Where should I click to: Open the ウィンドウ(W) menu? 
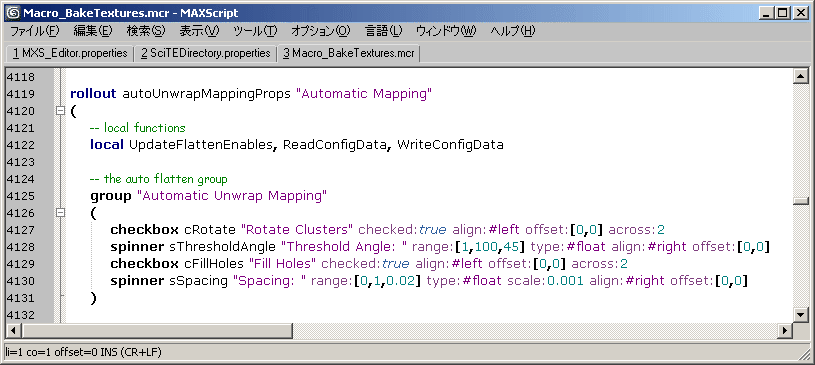[446, 31]
